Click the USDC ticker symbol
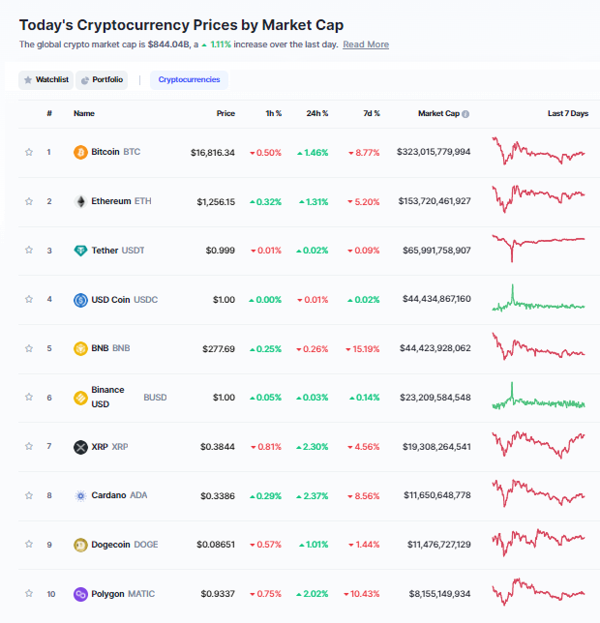This screenshot has height=623, width=600. click(145, 300)
